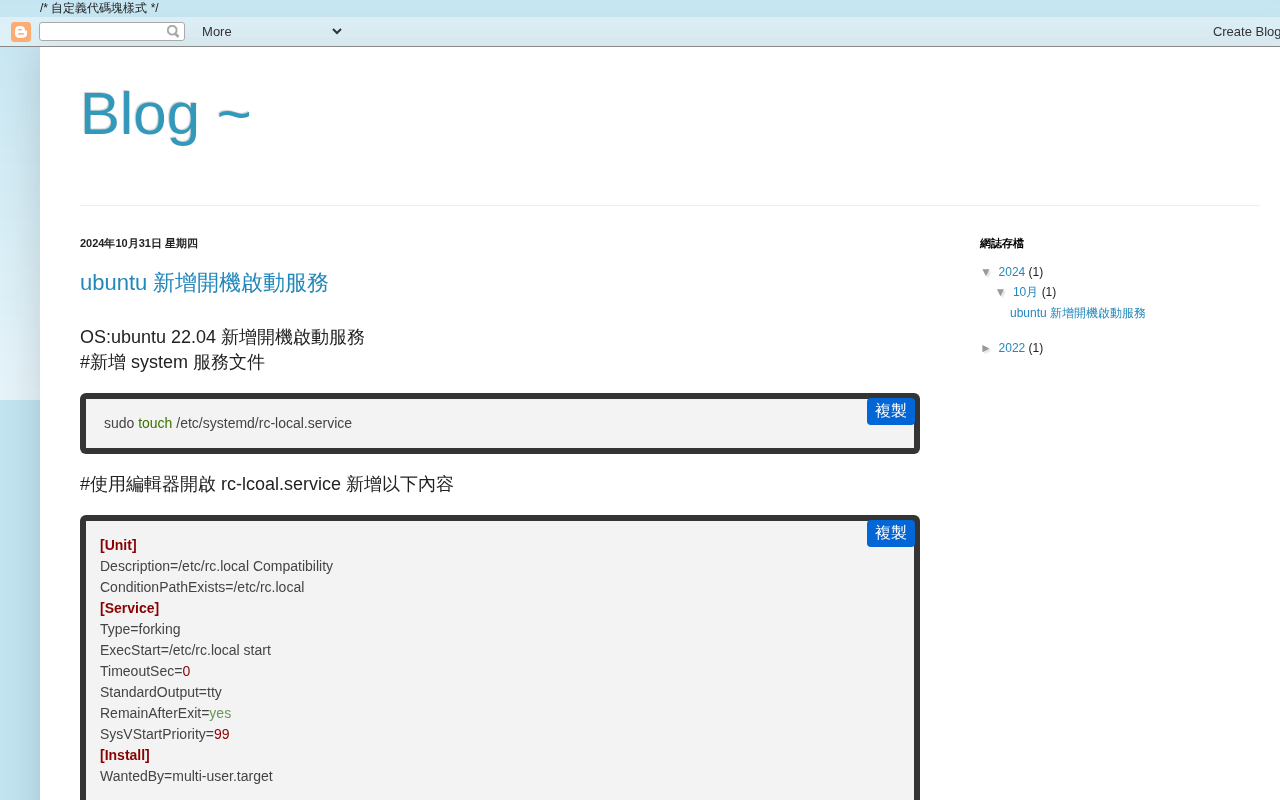
Task: Copy the sudo touch command code block
Action: click(891, 411)
